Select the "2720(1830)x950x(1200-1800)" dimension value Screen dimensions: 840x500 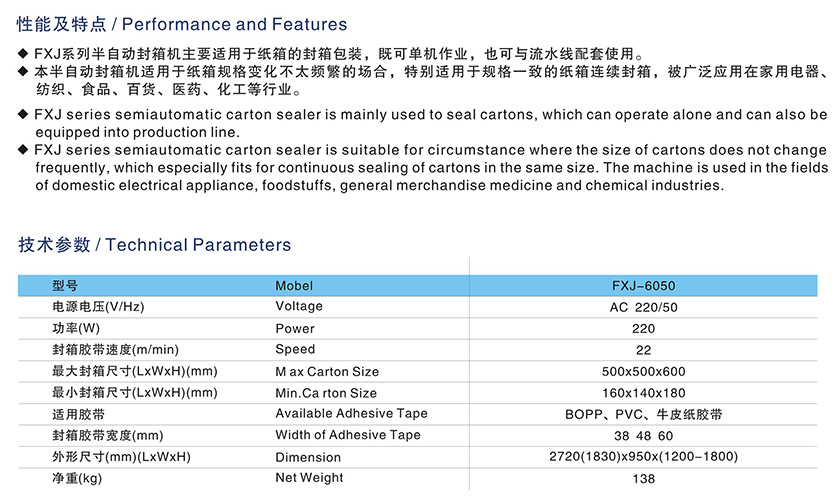click(x=643, y=457)
